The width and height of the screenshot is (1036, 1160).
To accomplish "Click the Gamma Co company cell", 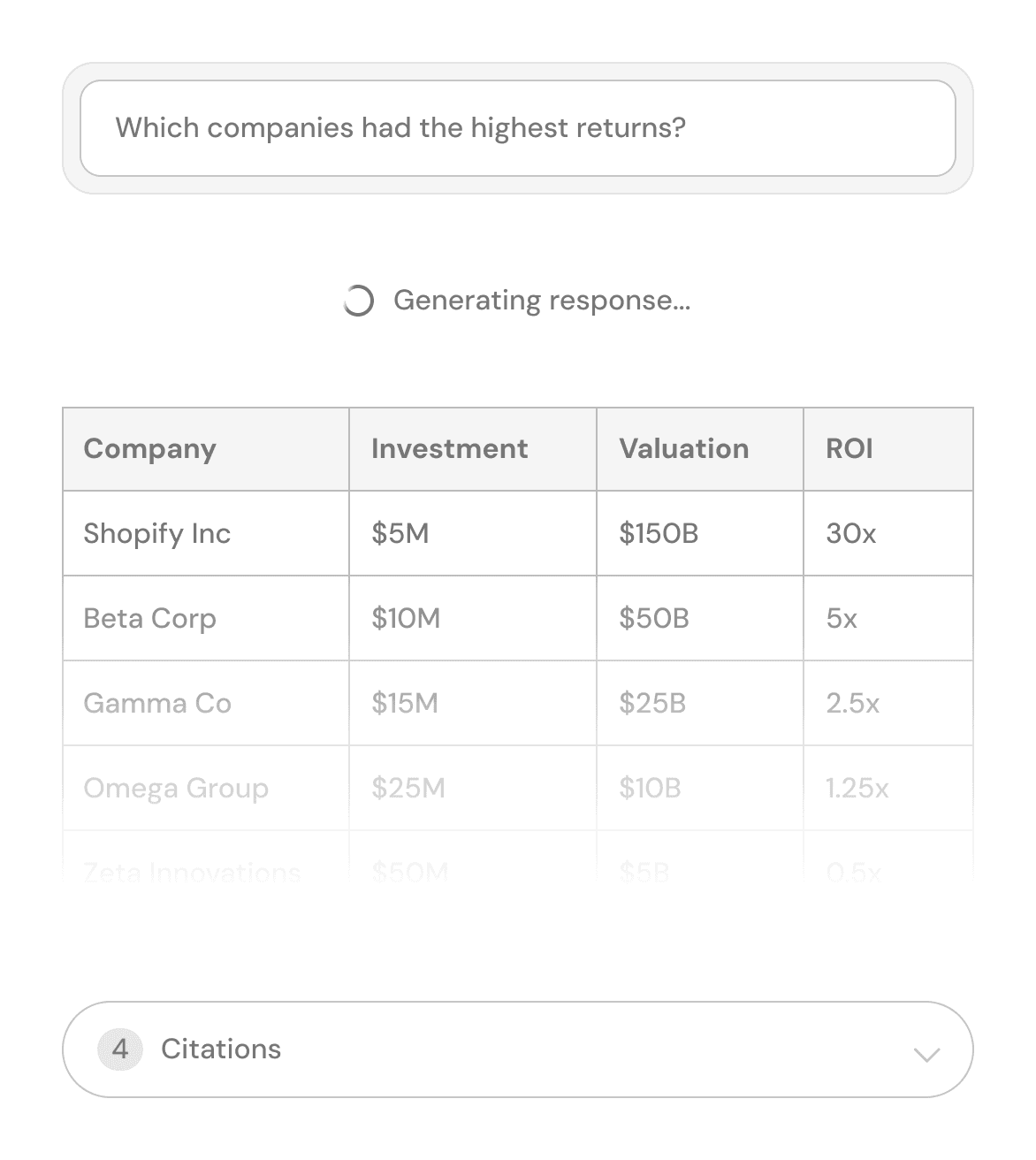I will click(x=206, y=704).
